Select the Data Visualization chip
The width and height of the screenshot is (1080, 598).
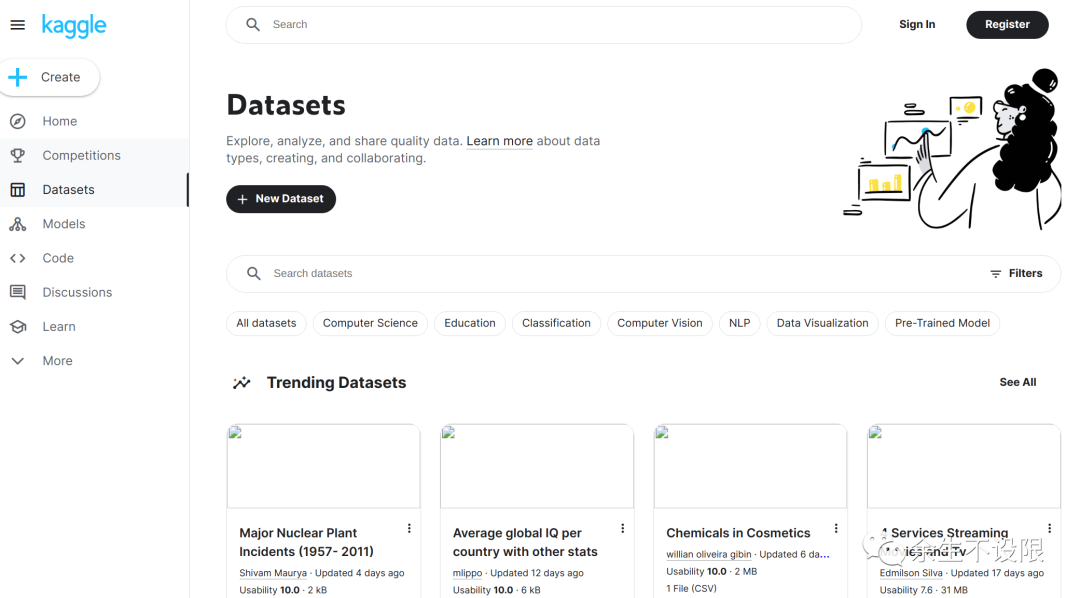(x=822, y=323)
